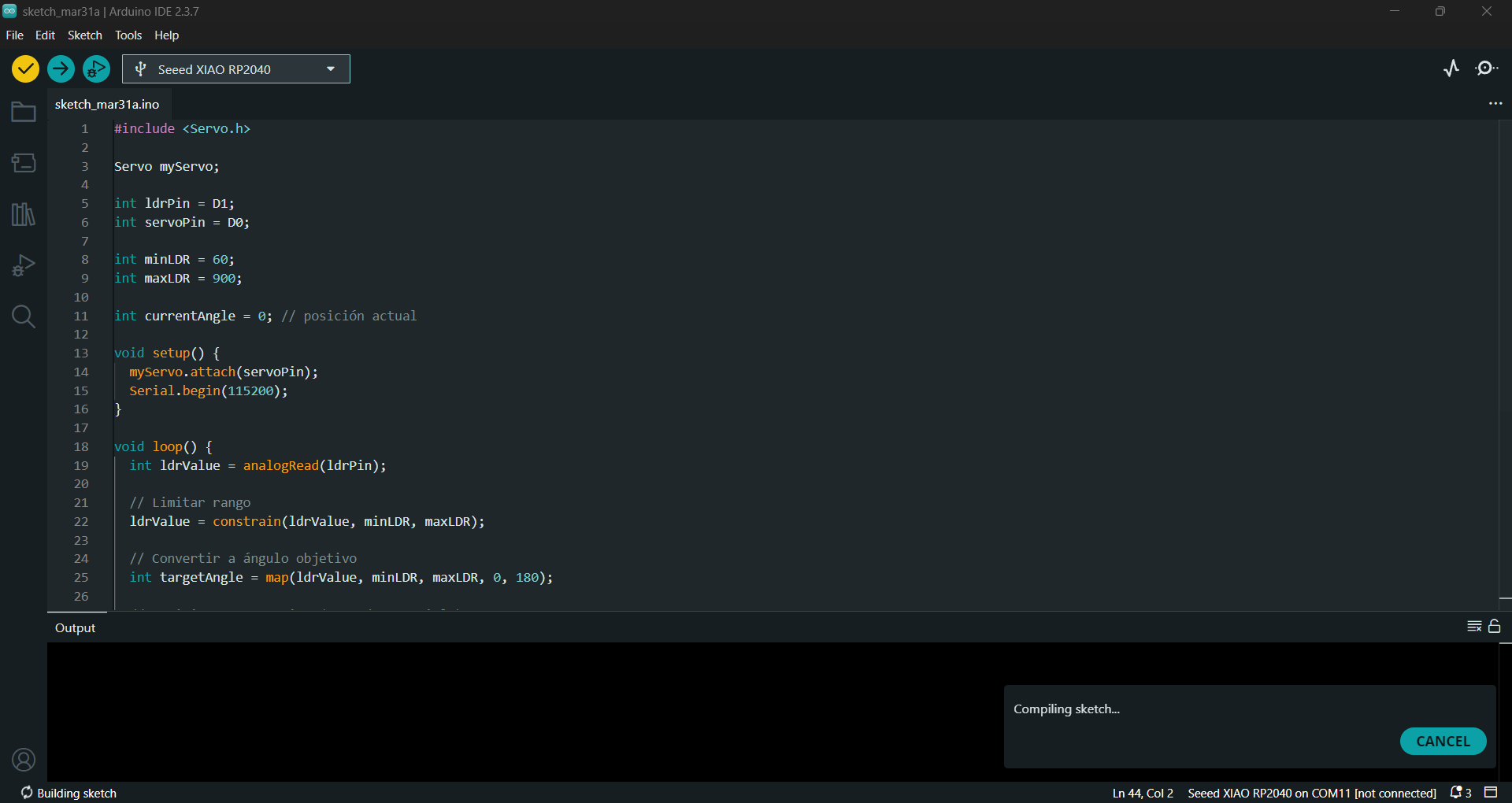Open the Edit menu
This screenshot has width=1512, height=803.
(46, 35)
